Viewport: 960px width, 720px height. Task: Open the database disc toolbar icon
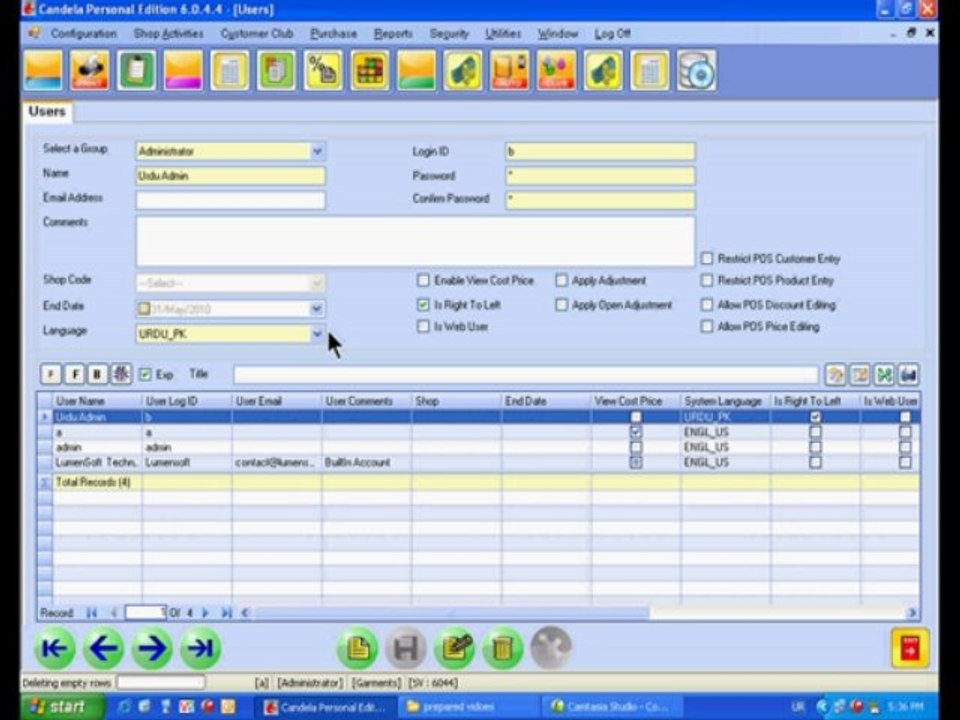click(697, 70)
